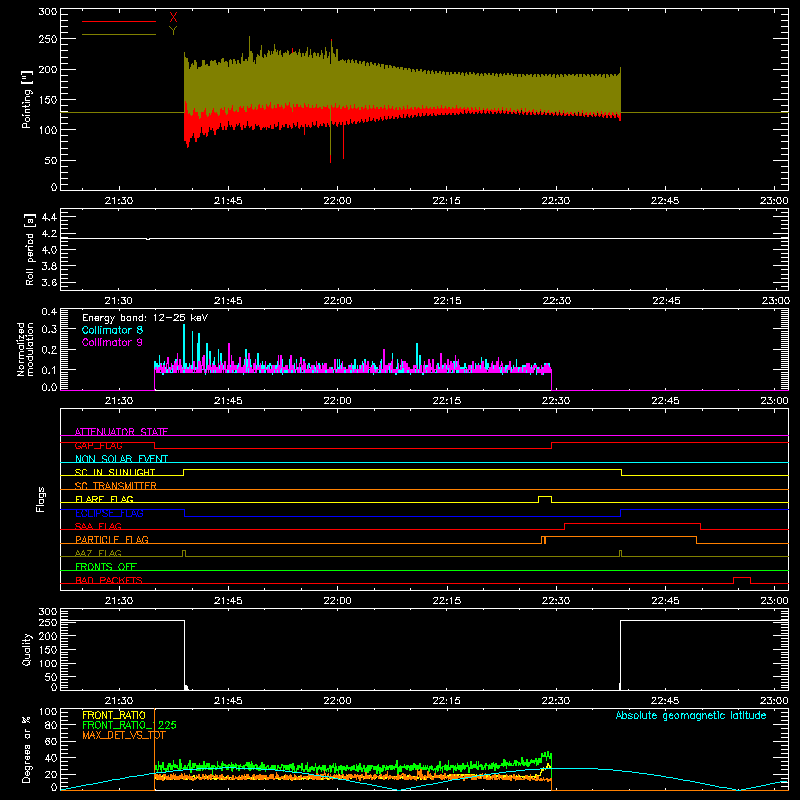Click the 'Flags' axis label
The width and height of the screenshot is (800, 800).
pyautogui.click(x=40, y=499)
